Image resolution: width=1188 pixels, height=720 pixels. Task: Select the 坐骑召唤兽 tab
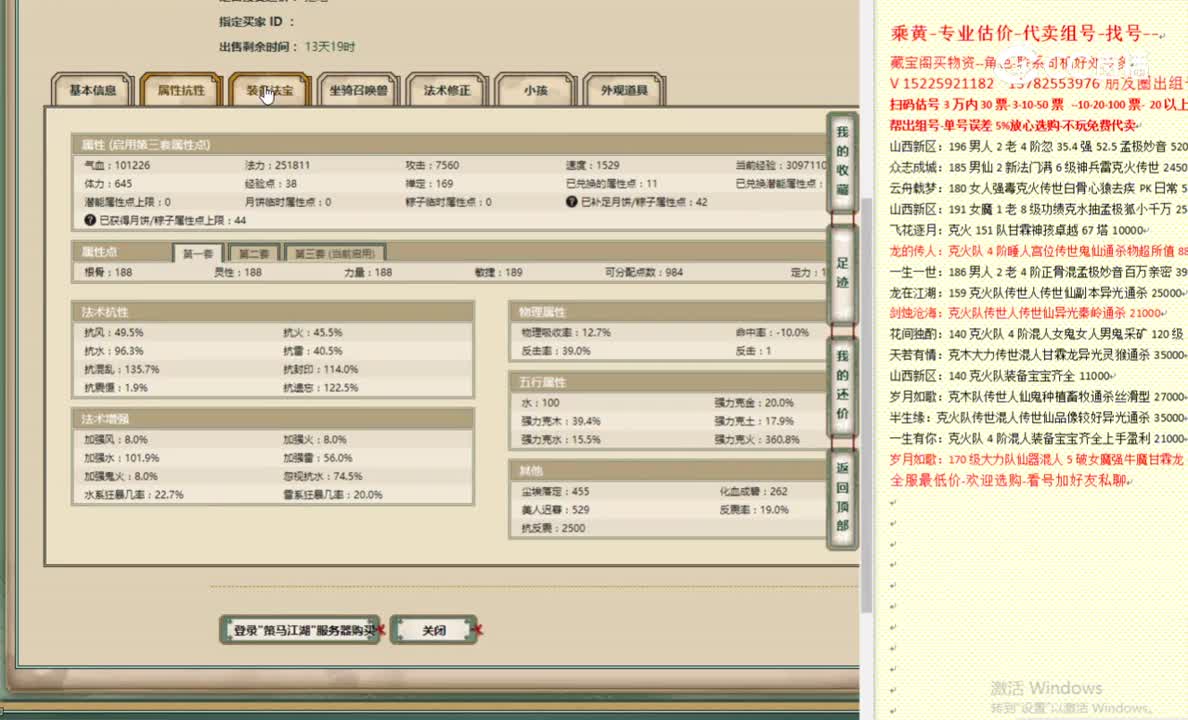[358, 90]
